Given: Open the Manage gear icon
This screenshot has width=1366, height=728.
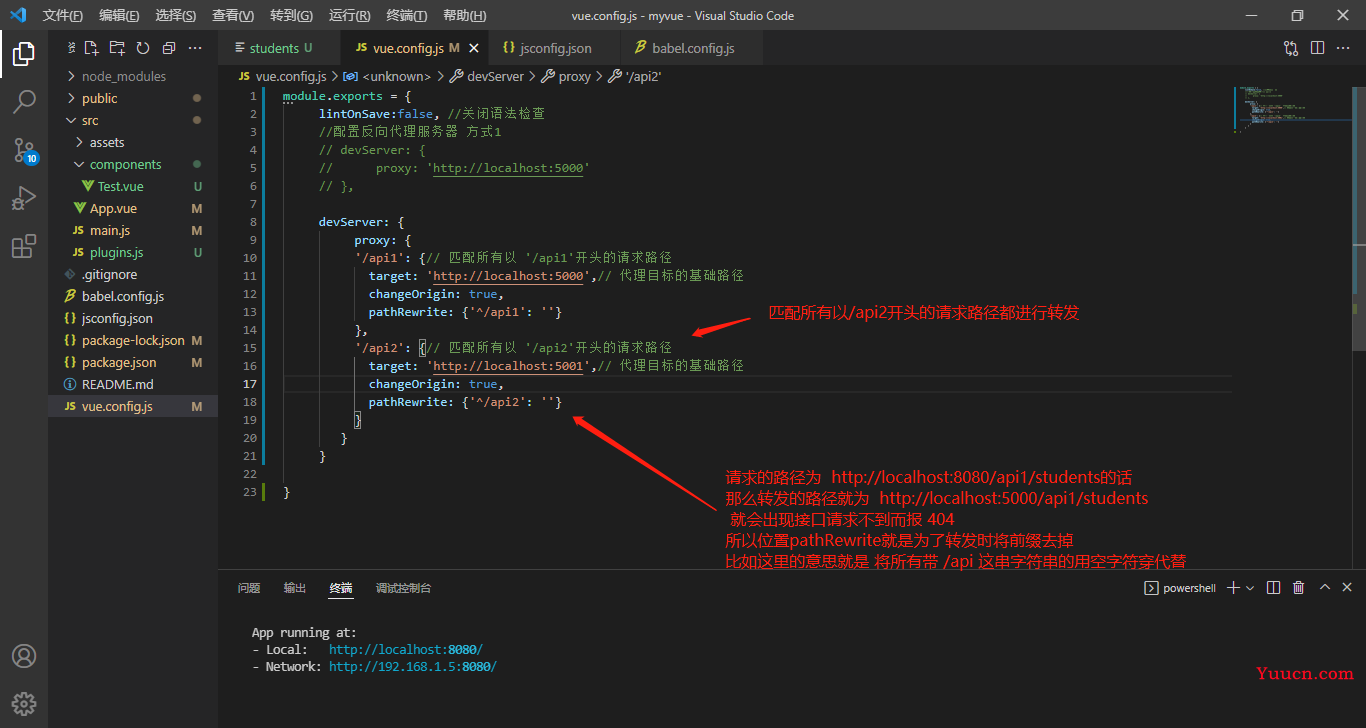Looking at the screenshot, I should tap(24, 703).
